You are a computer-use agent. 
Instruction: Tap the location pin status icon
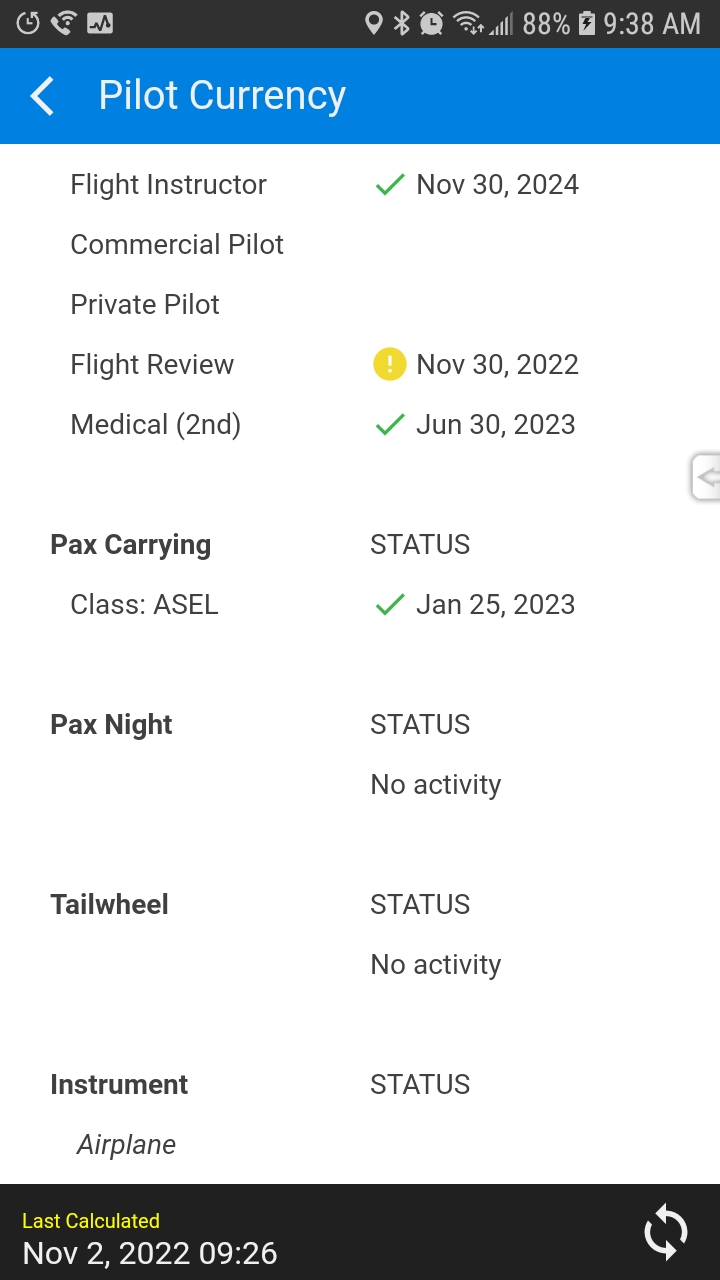coord(373,23)
